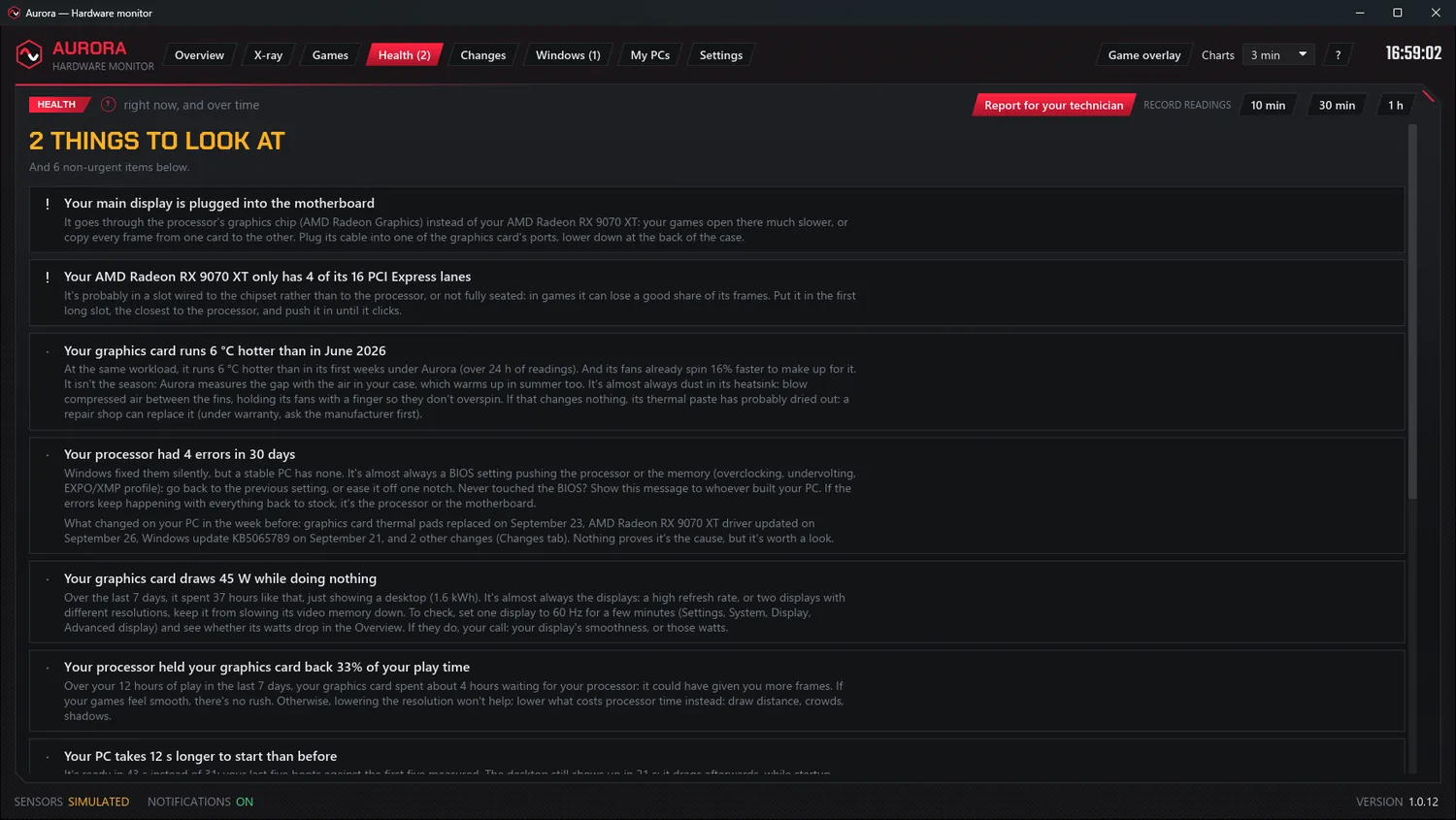Click Report for your technician

(1053, 105)
